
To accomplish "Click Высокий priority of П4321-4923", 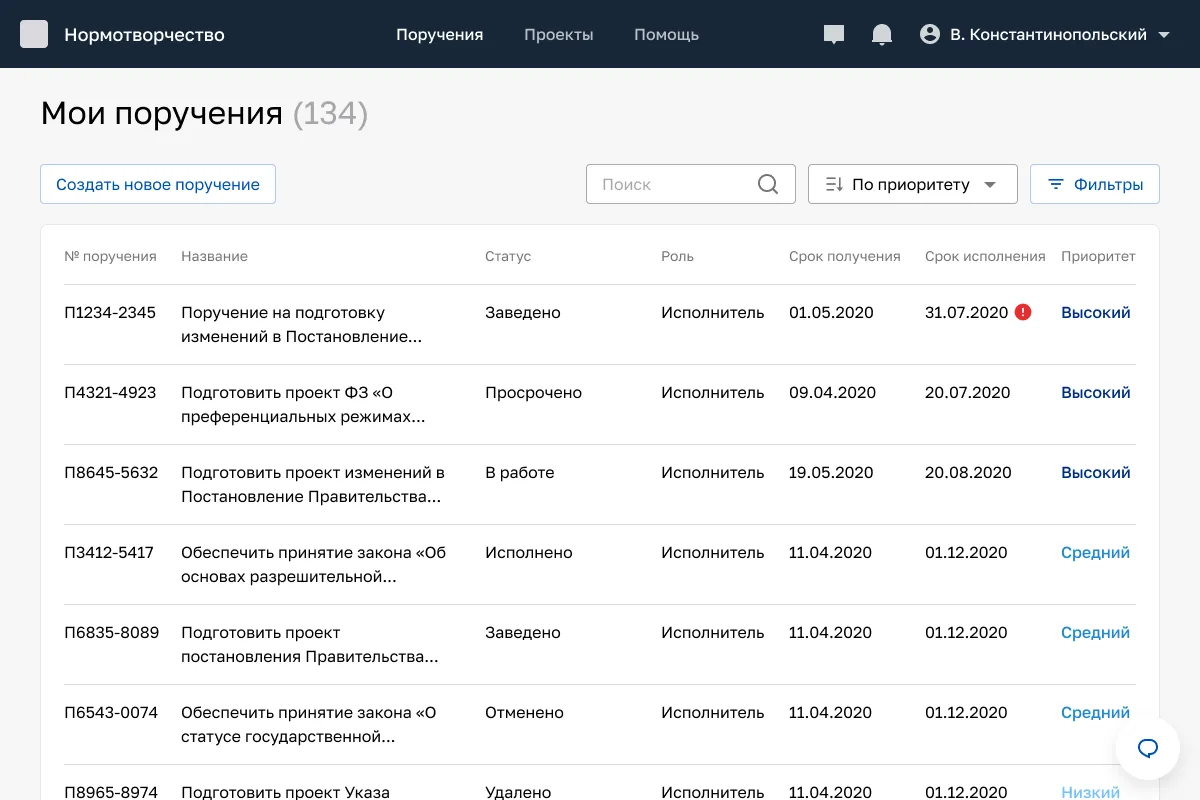I will (1096, 392).
